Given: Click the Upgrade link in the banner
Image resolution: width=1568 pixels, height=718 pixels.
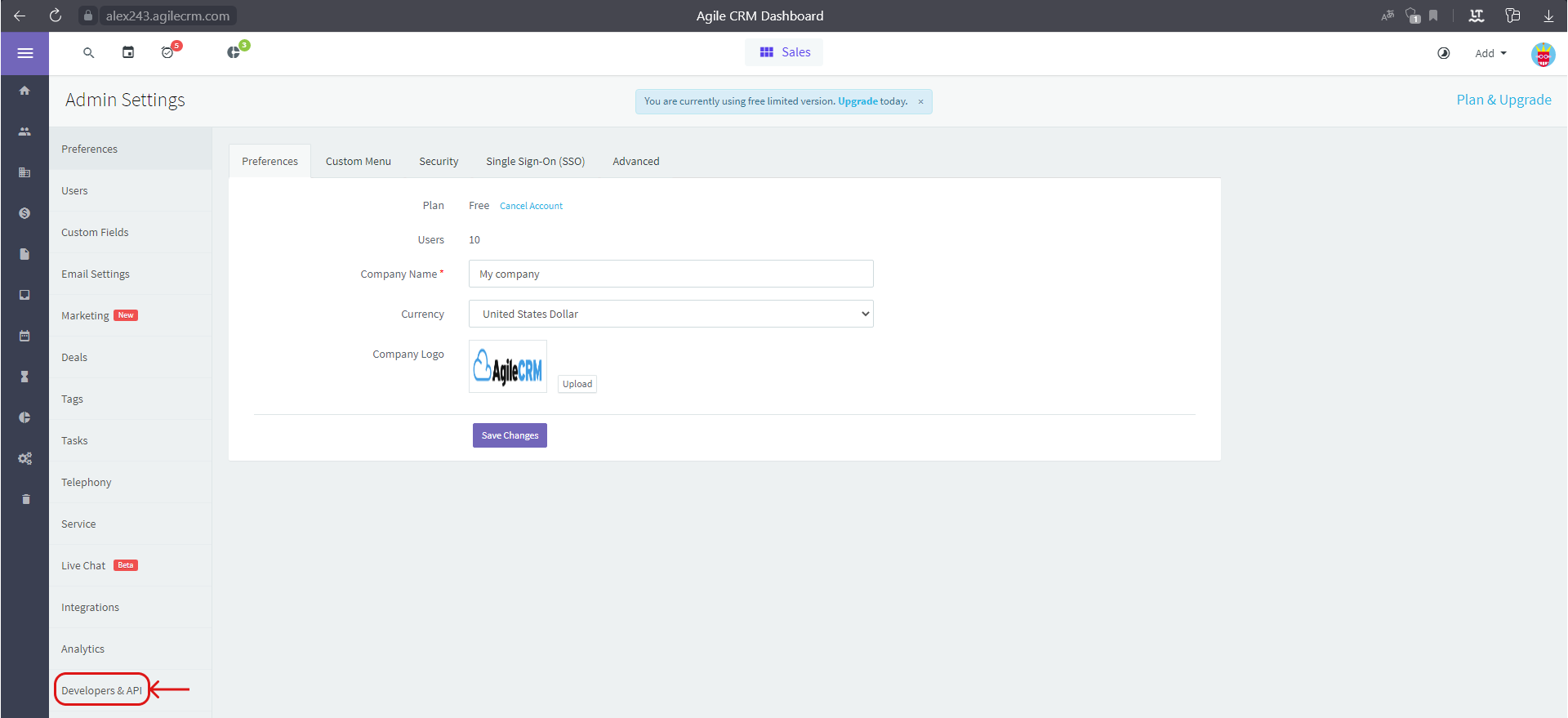Looking at the screenshot, I should click(857, 101).
